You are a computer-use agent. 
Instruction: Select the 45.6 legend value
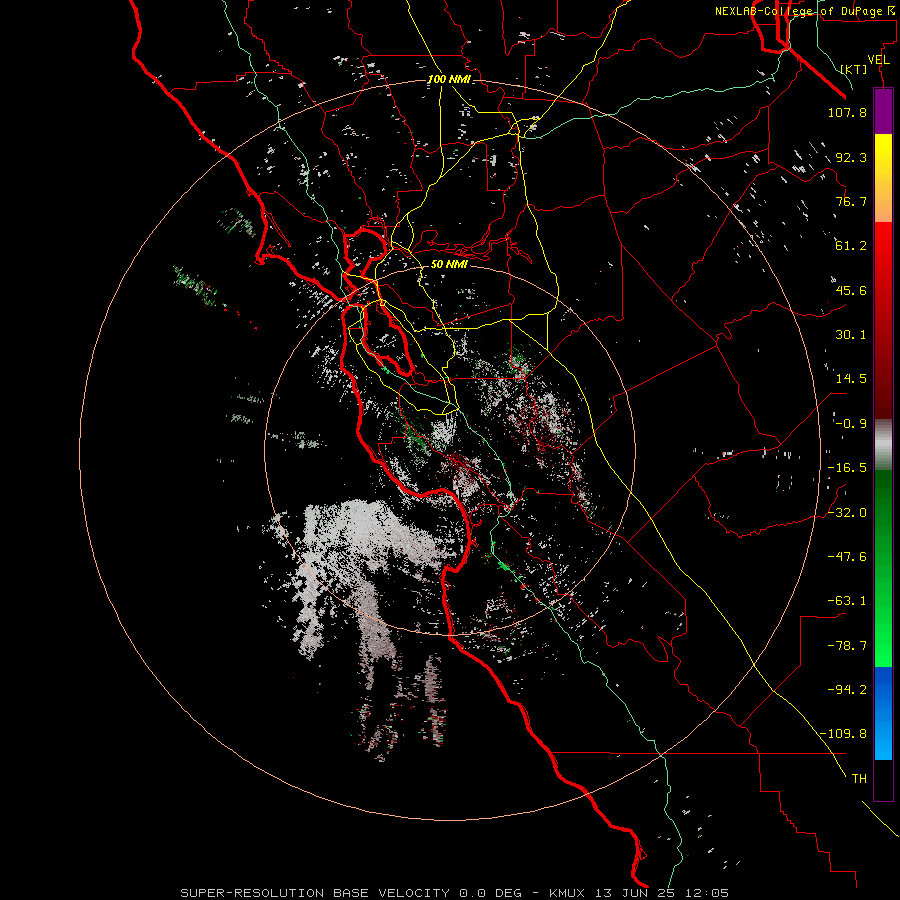(x=851, y=290)
